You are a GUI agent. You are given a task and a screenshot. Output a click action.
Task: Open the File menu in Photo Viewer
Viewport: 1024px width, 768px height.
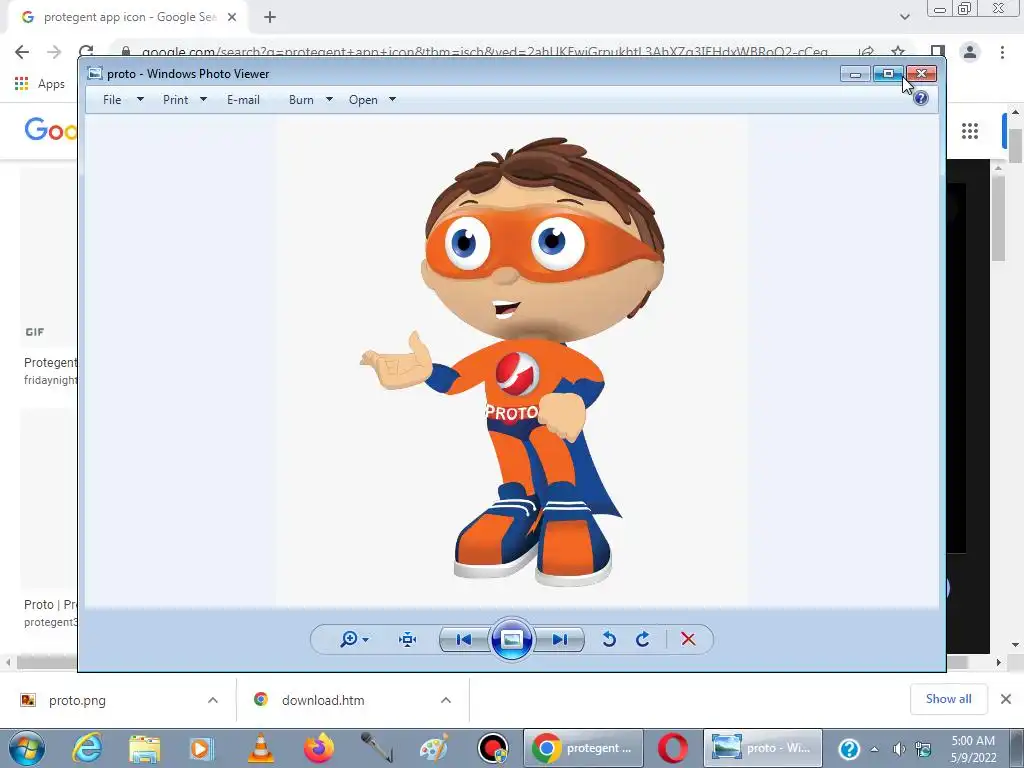pos(112,100)
